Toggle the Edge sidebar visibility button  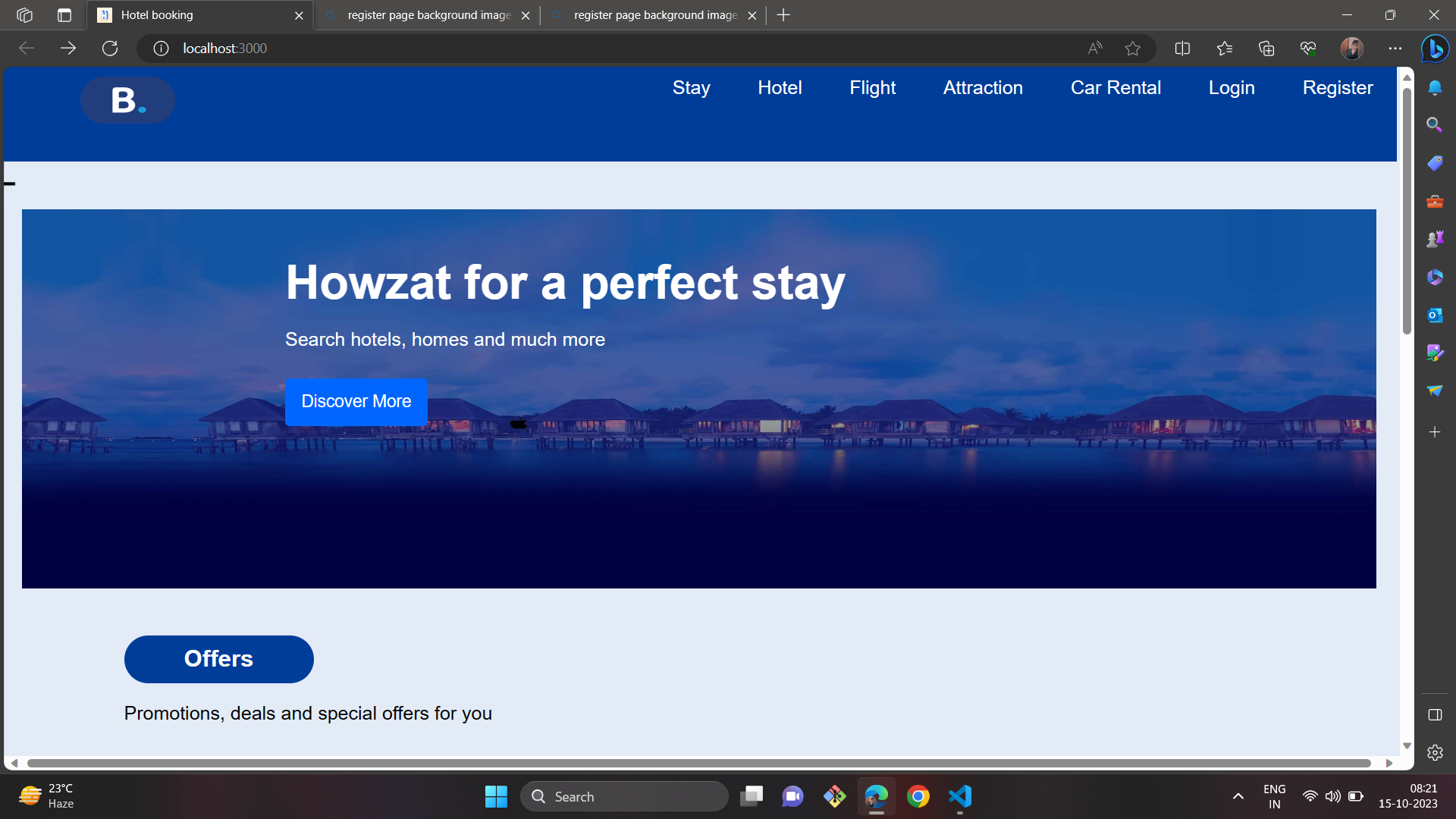[x=1434, y=714]
